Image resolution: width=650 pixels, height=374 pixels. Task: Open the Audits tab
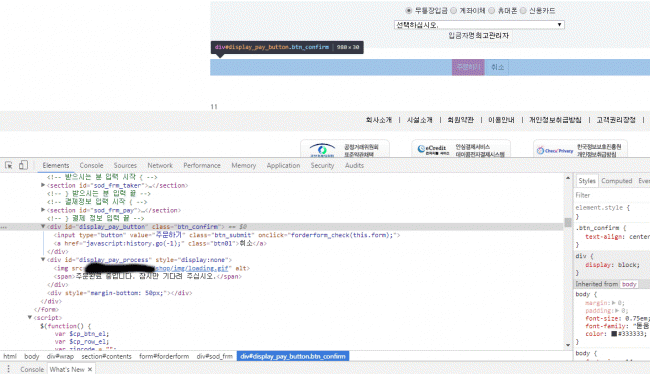tap(354, 165)
